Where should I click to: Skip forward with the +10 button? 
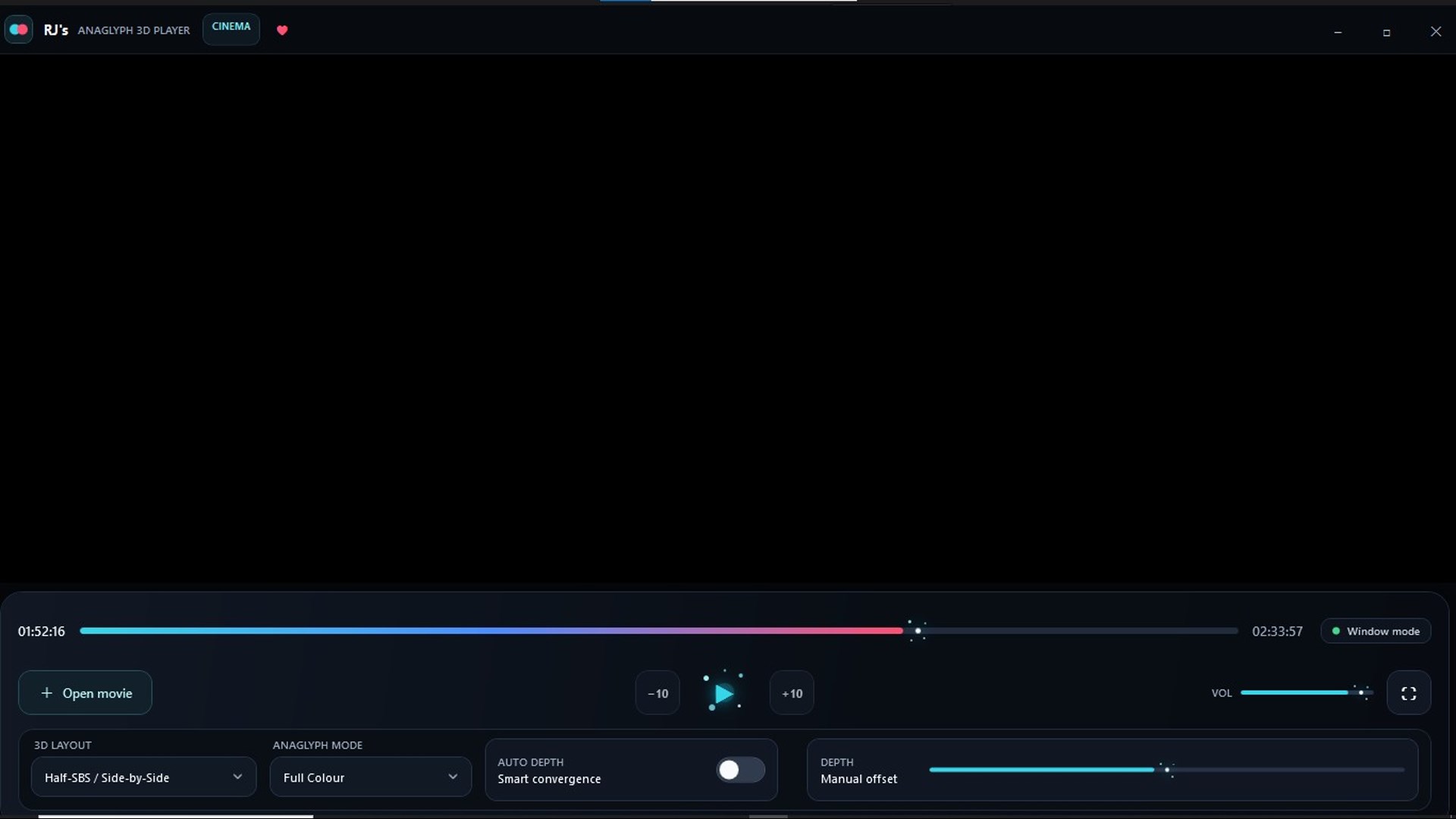pos(792,693)
